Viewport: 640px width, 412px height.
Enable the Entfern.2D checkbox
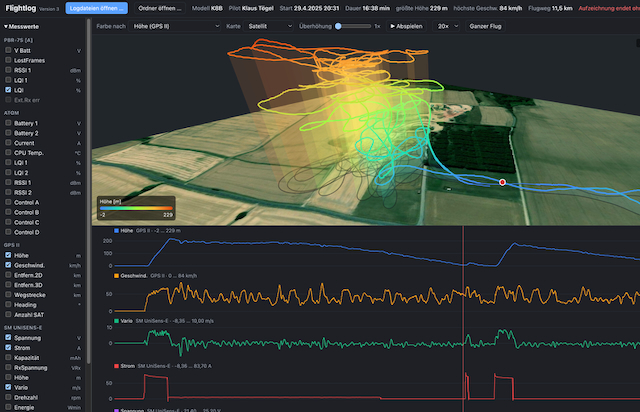point(8,275)
